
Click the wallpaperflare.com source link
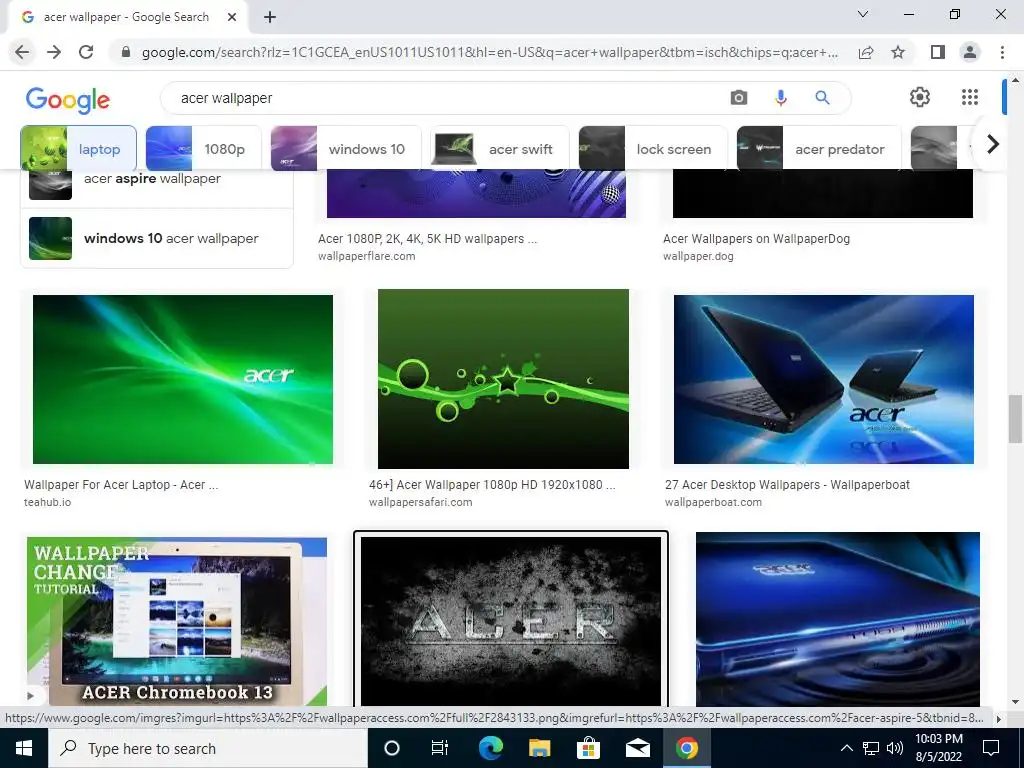click(x=366, y=256)
